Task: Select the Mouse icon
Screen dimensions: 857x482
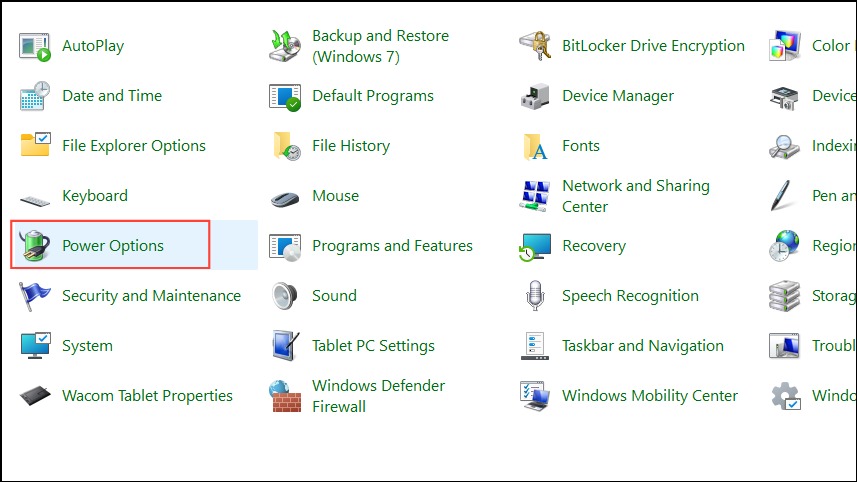Action: (285, 198)
